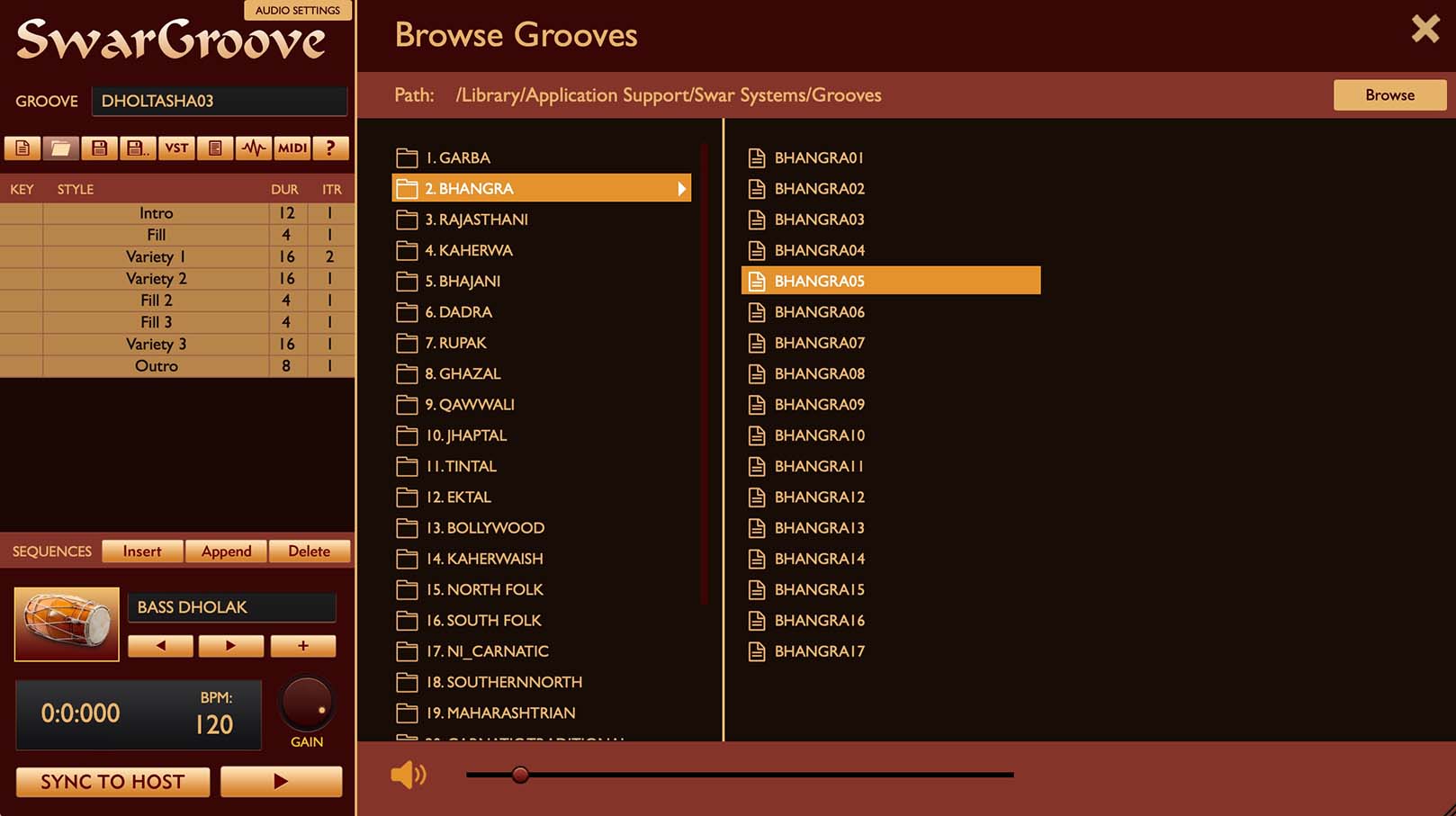The width and height of the screenshot is (1456, 816).
Task: Click the preview volume slider handle
Action: 520,775
